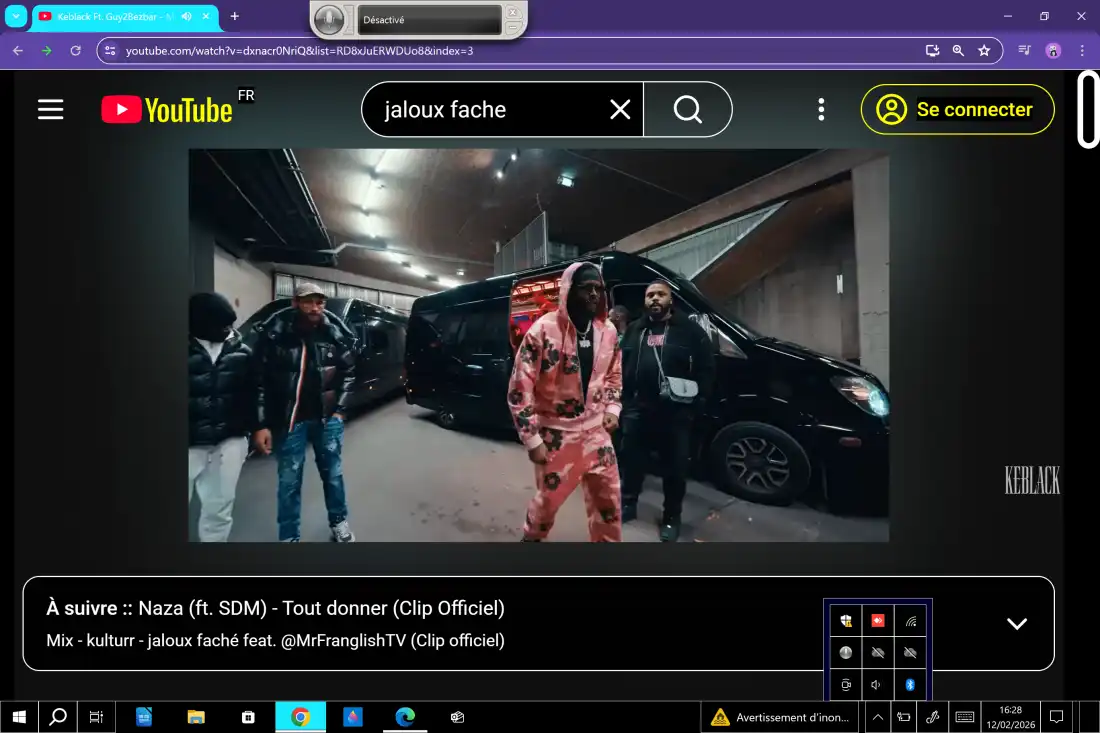
Task: Open YouTube settings three-dot menu
Action: 821,110
